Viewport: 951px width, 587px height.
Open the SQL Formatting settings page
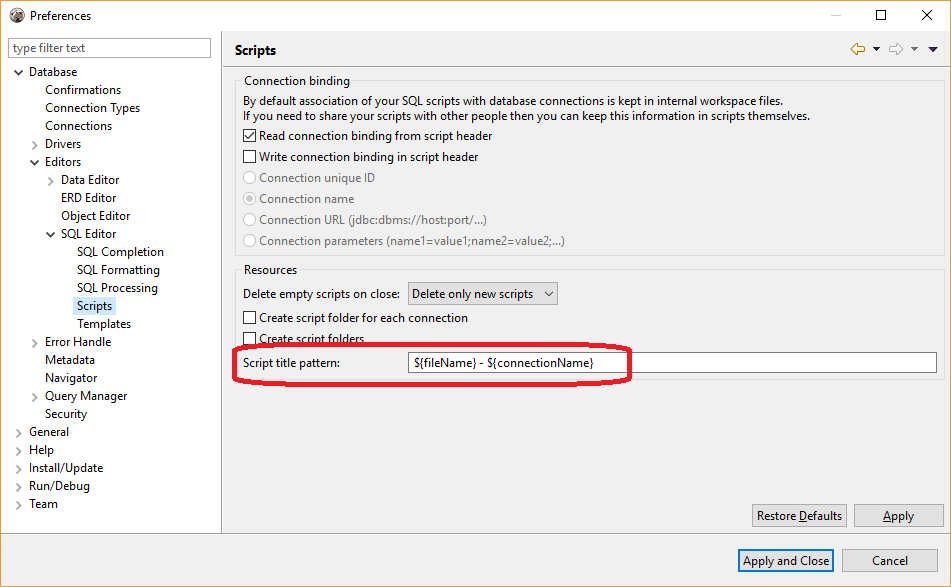pyautogui.click(x=118, y=269)
